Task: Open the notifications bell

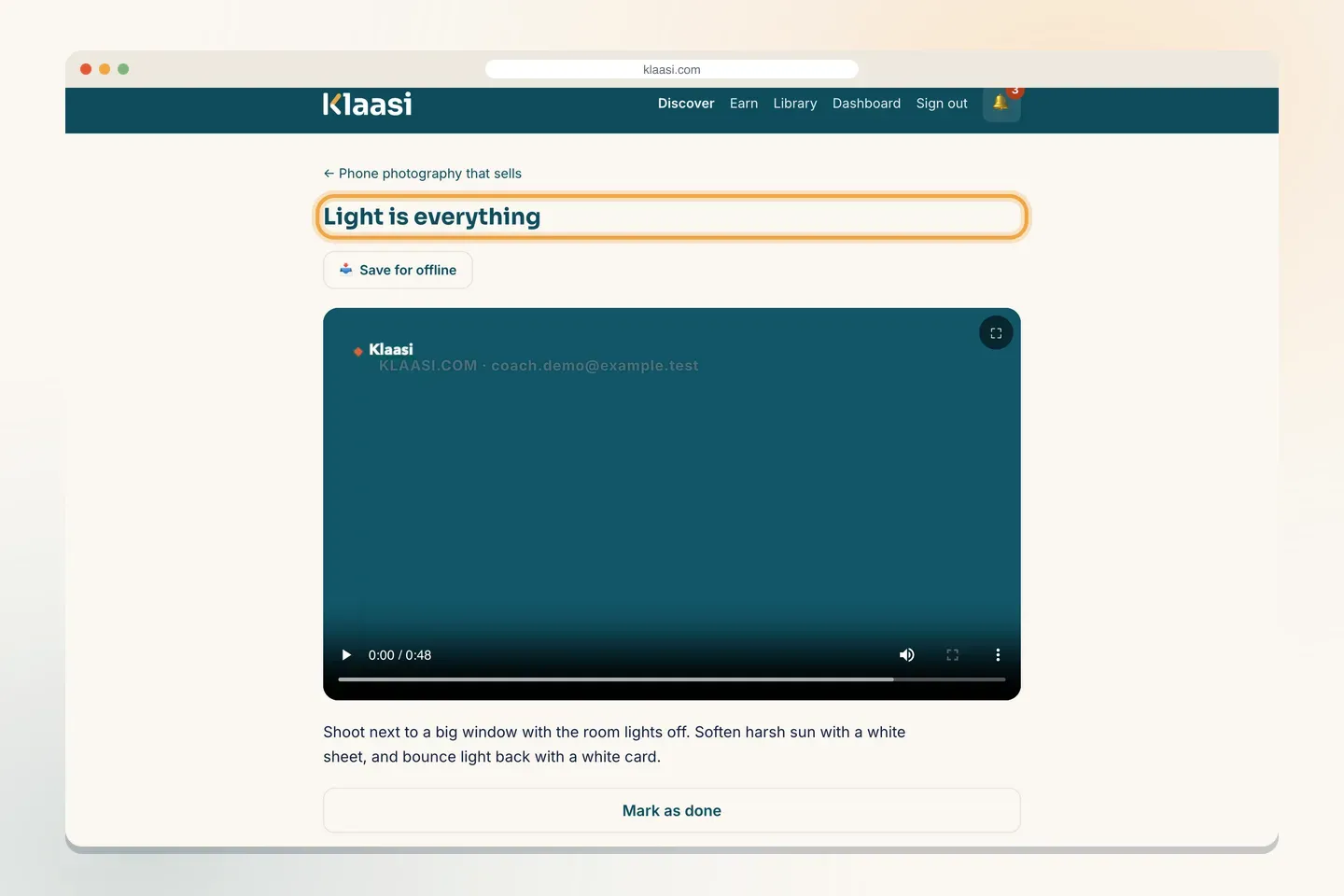Action: (x=1001, y=103)
